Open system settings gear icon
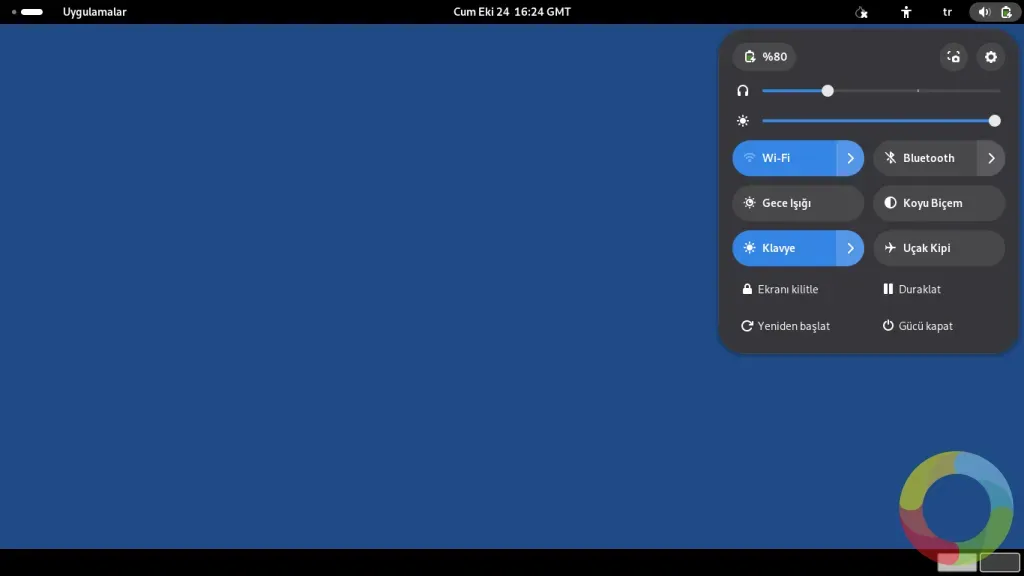The height and width of the screenshot is (576, 1024). 991,57
